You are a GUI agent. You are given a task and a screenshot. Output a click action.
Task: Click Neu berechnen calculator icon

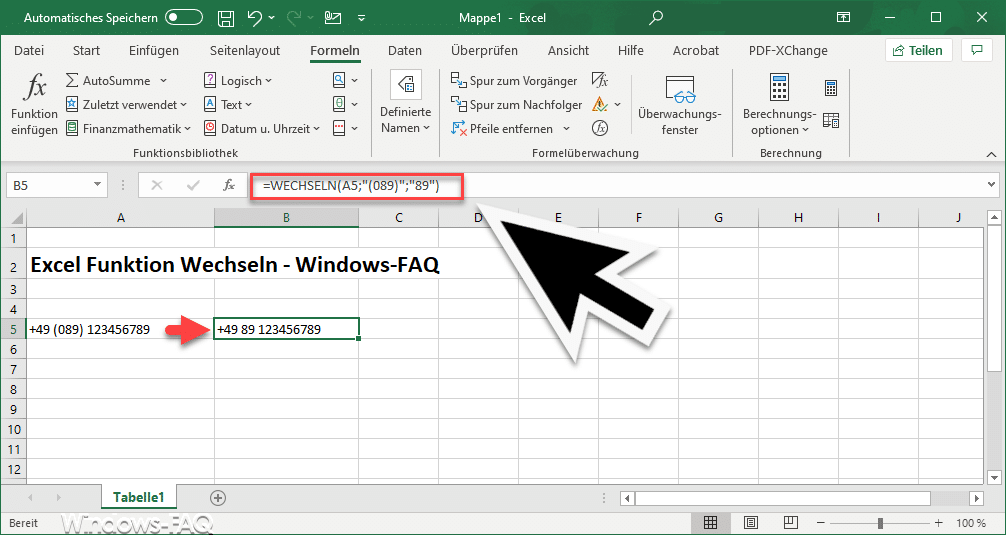click(831, 88)
